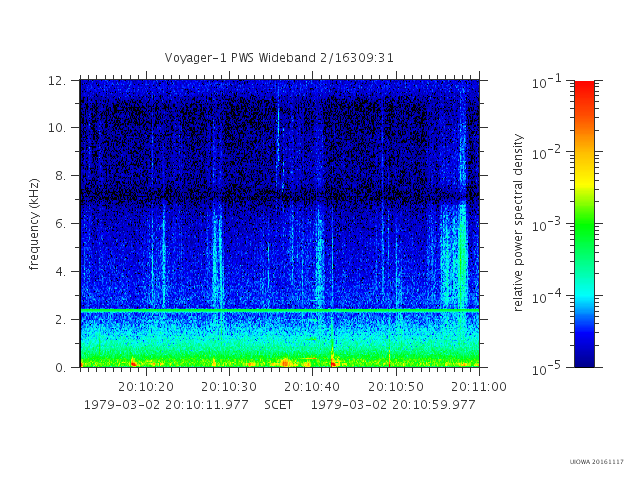Click the 20:11:00 time tick label
This screenshot has height=480, width=640.
479,387
